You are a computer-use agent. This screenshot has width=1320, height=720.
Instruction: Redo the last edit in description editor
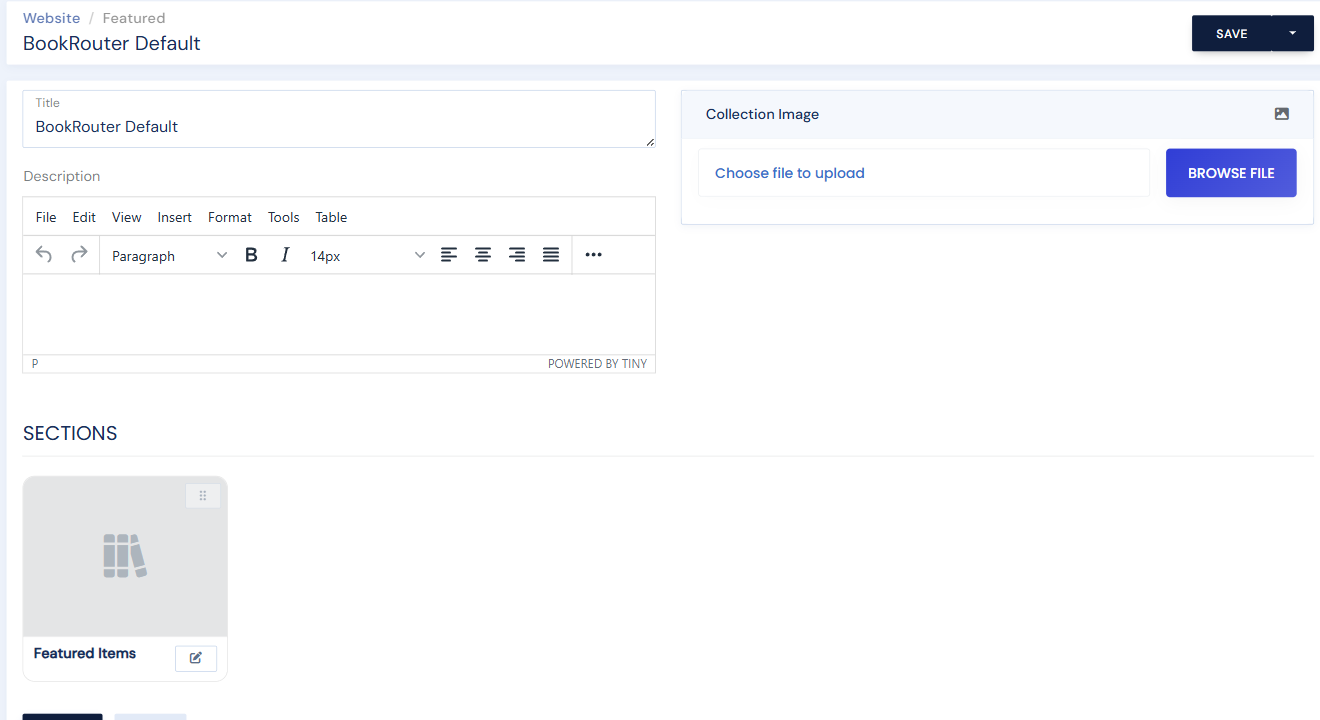79,255
